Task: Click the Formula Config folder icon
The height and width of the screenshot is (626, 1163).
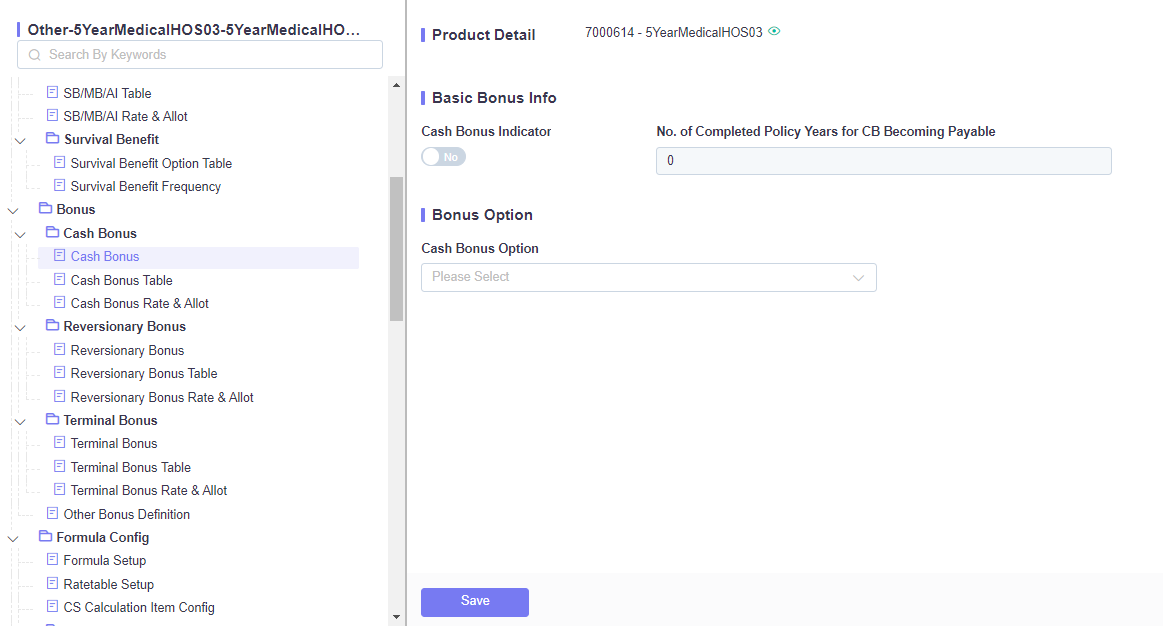Action: [45, 536]
